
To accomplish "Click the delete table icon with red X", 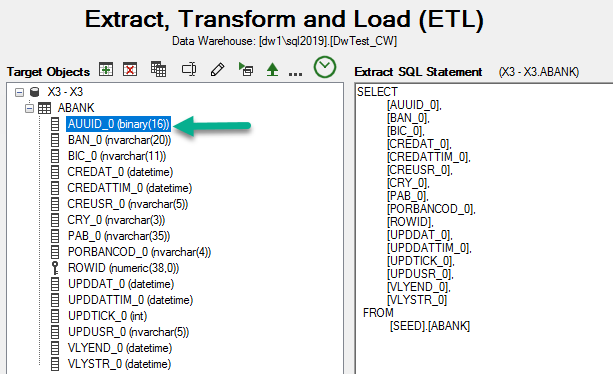I will 130,70.
